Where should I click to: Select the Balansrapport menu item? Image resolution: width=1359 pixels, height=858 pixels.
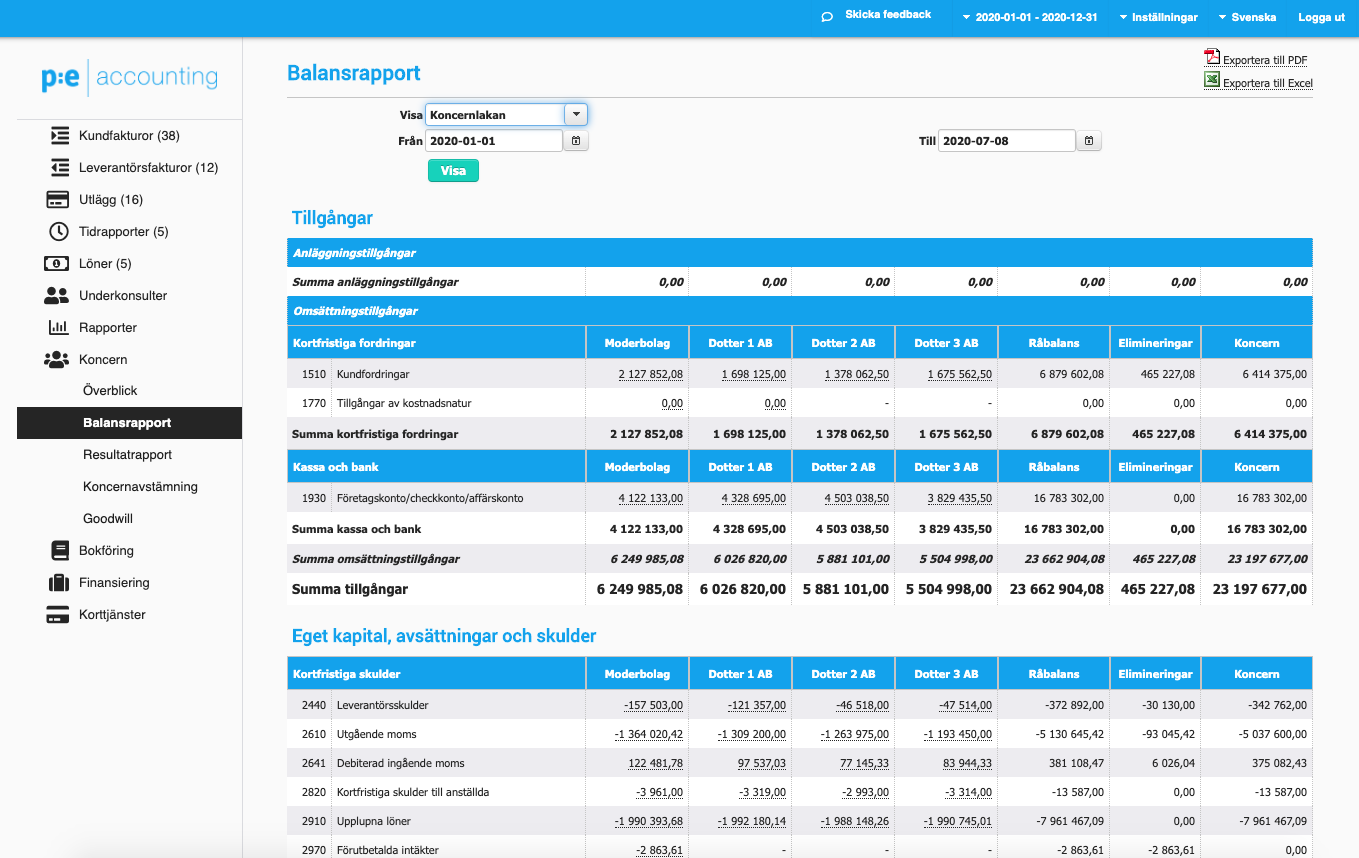129,423
